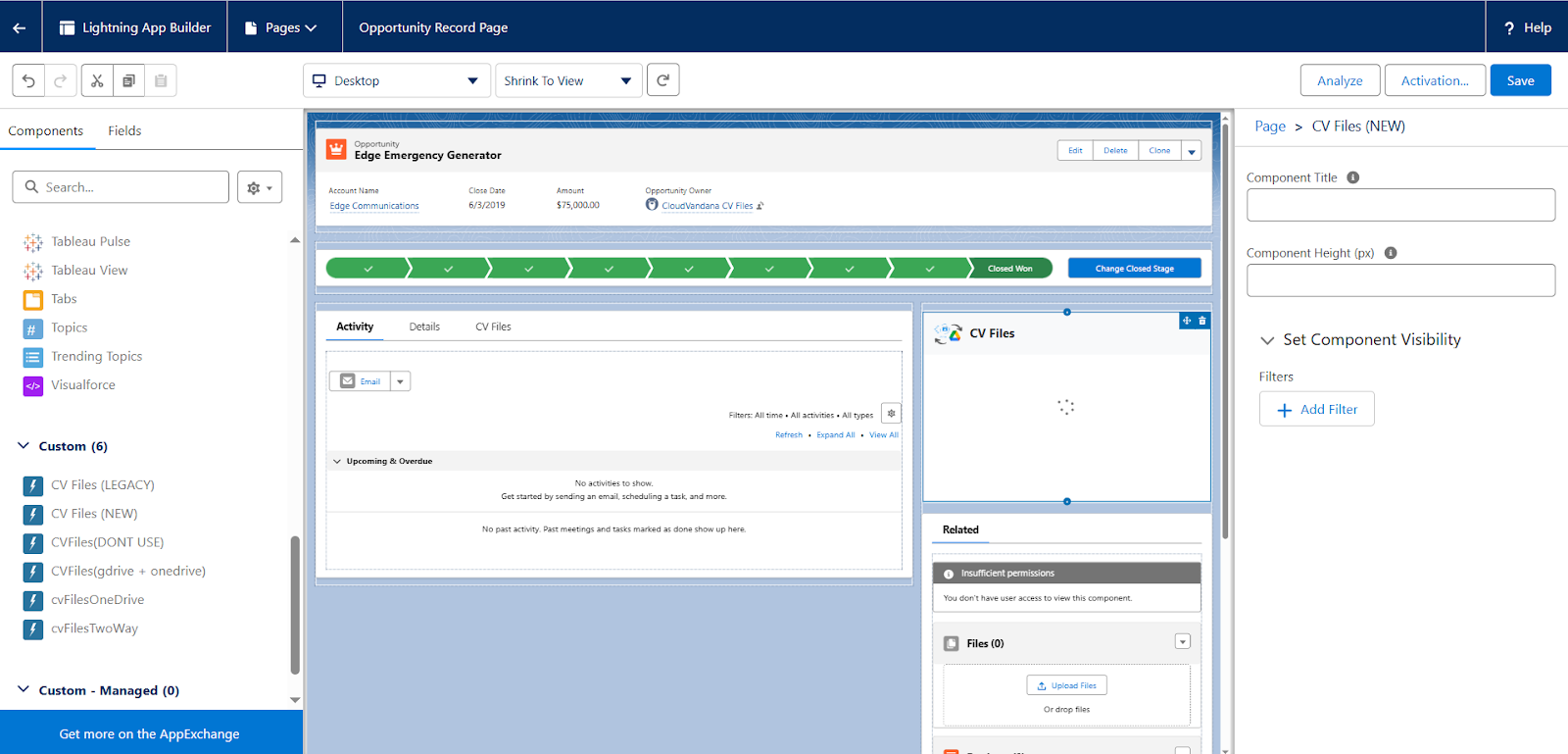Click the Closed Won stage in path
The image size is (1568, 754).
1010,268
